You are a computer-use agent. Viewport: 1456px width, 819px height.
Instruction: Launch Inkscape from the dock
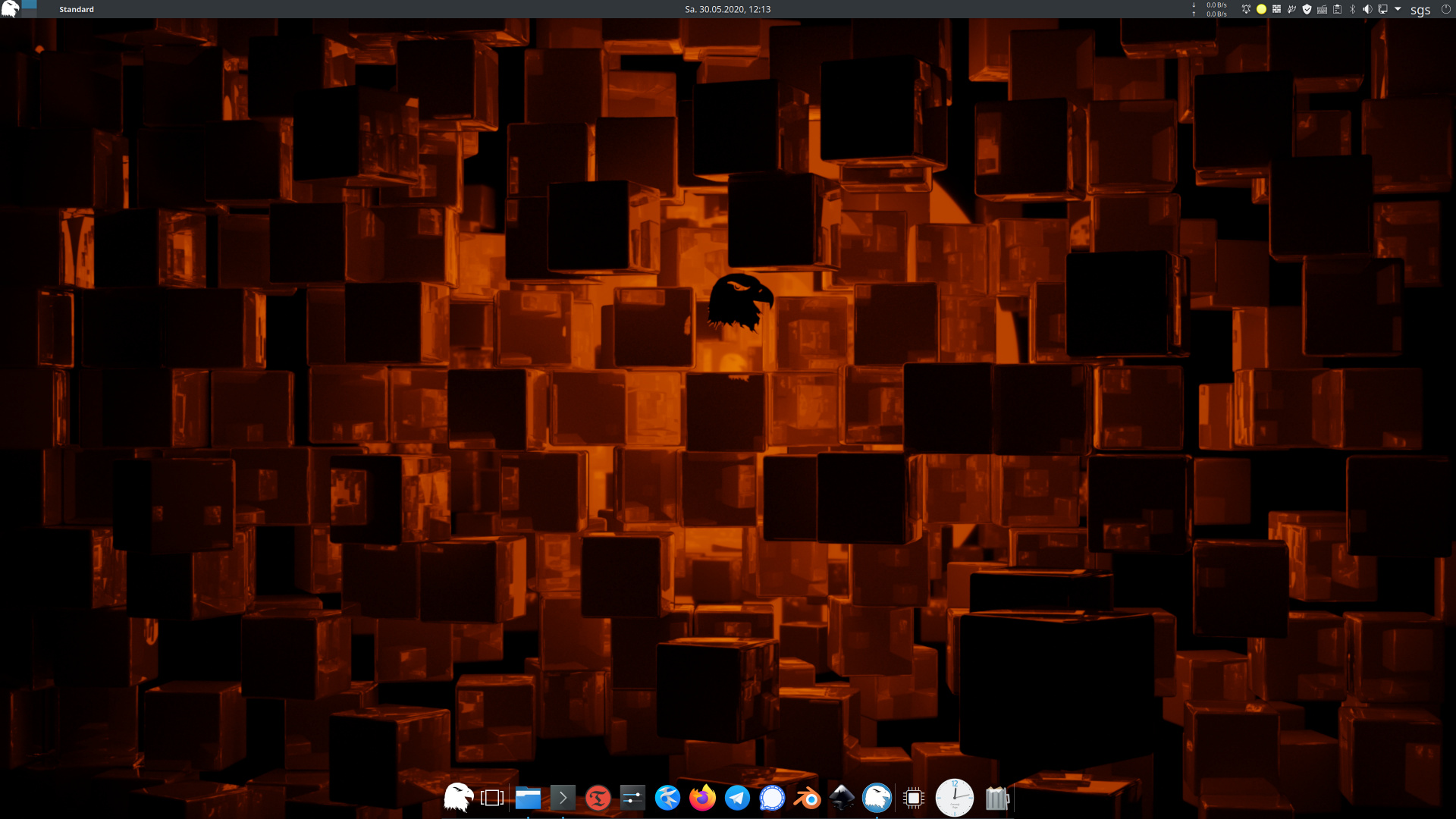(x=842, y=798)
